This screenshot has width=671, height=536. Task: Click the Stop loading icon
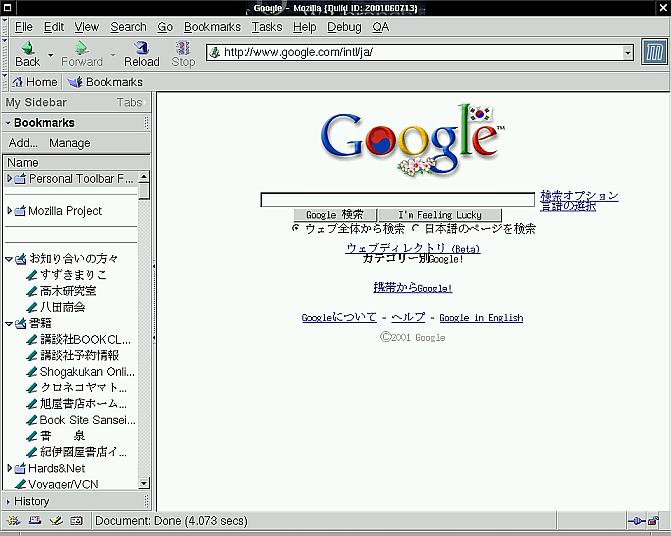pyautogui.click(x=183, y=47)
